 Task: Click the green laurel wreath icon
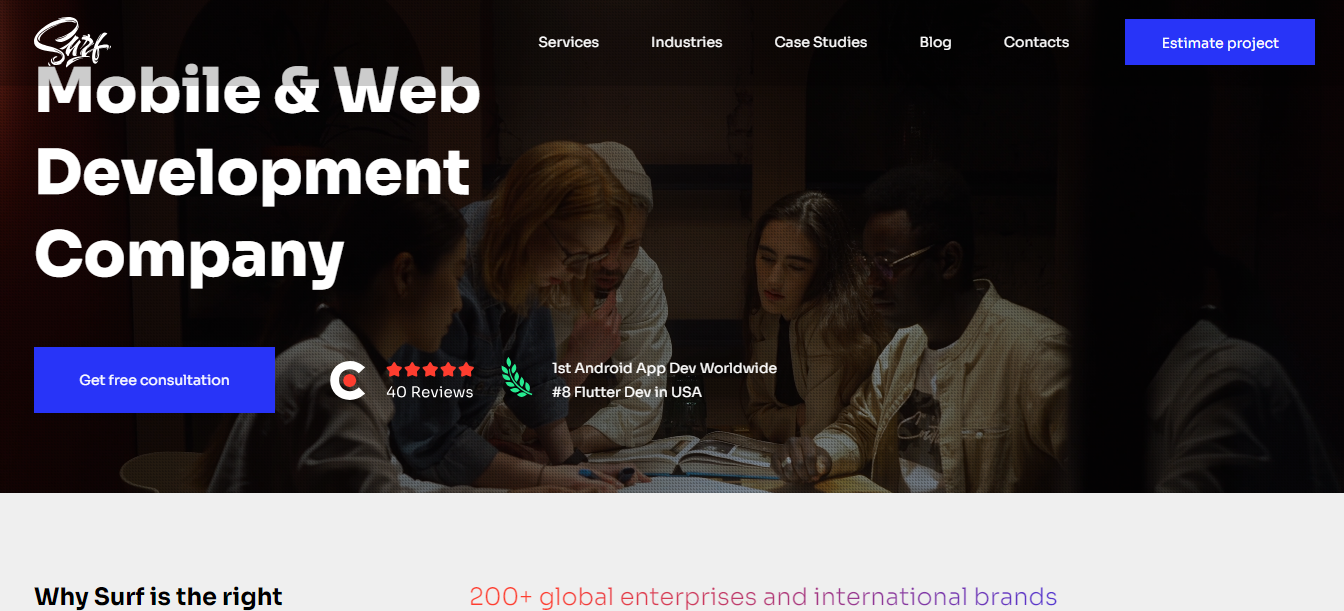coord(517,378)
